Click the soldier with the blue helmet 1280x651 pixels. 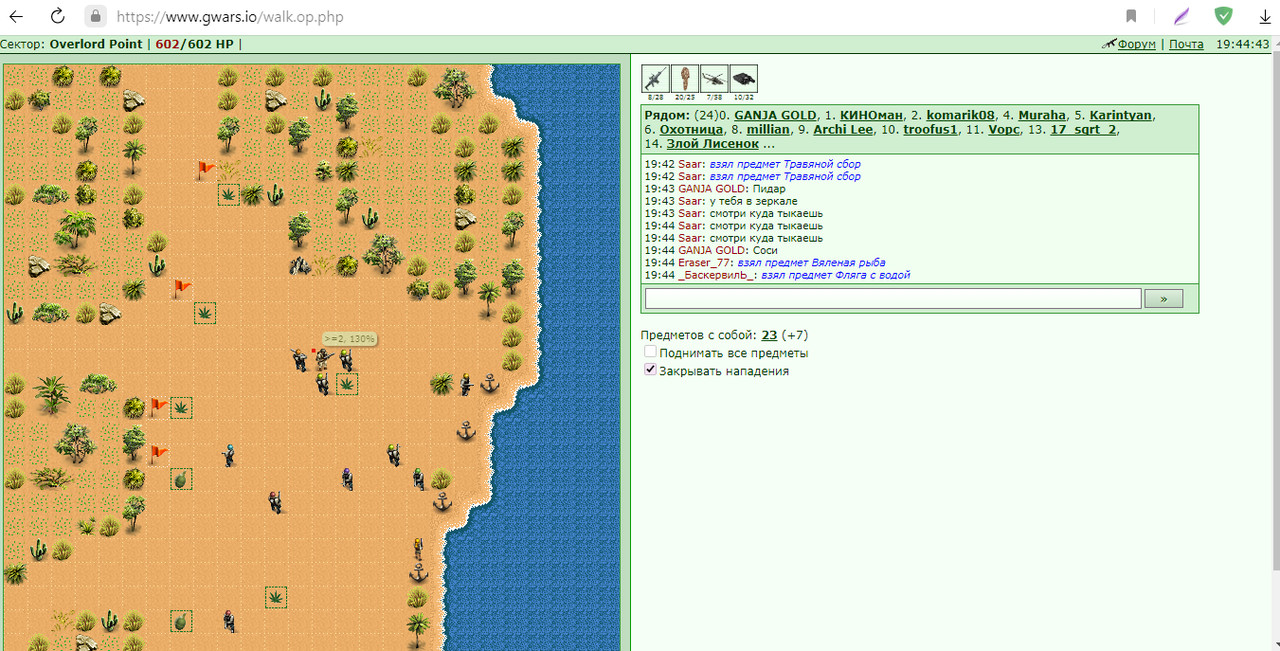point(229,454)
